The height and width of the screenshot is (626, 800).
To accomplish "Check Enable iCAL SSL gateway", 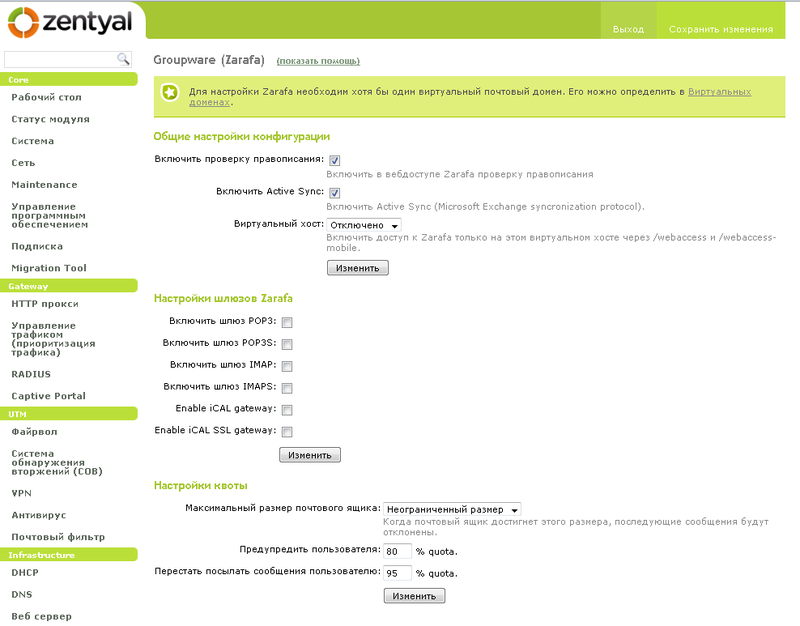I will click(x=287, y=432).
